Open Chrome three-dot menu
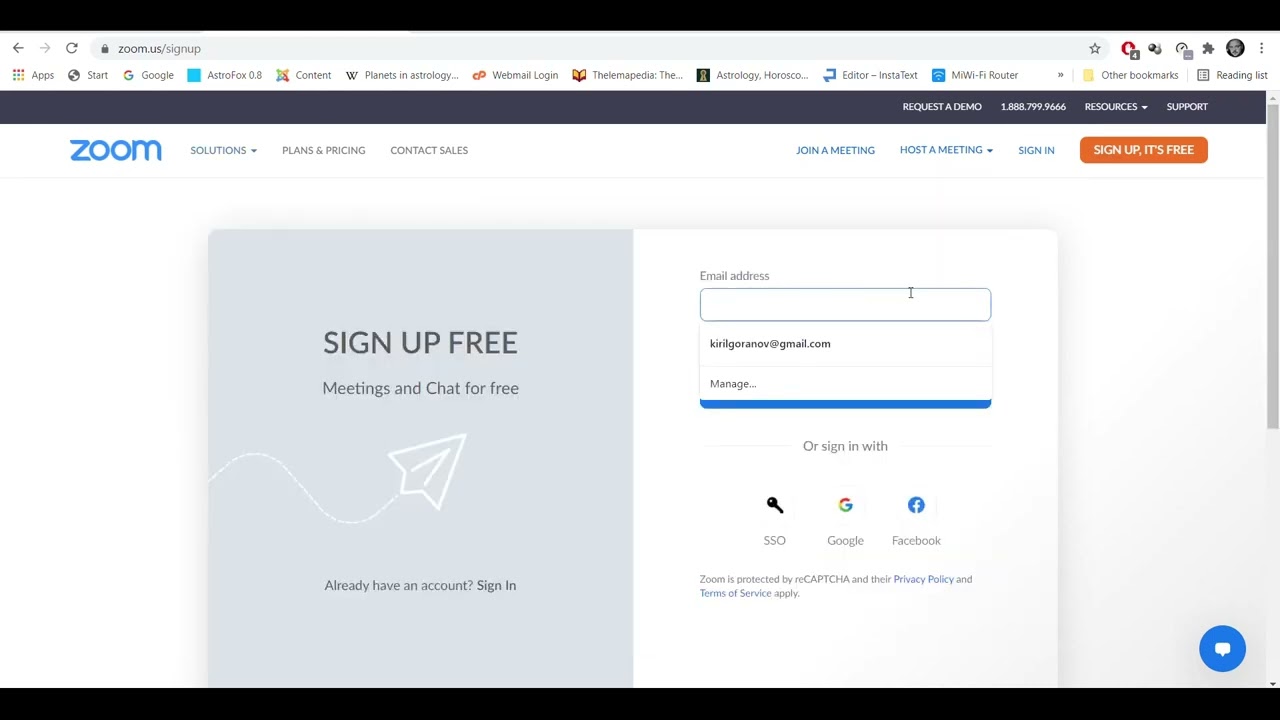The image size is (1280, 720). coord(1262,48)
